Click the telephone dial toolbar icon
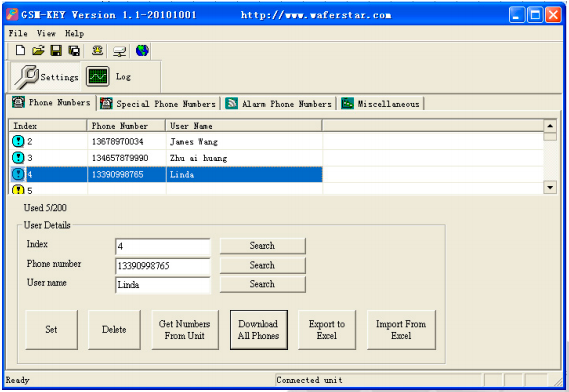The width and height of the screenshot is (569, 392). [97, 50]
